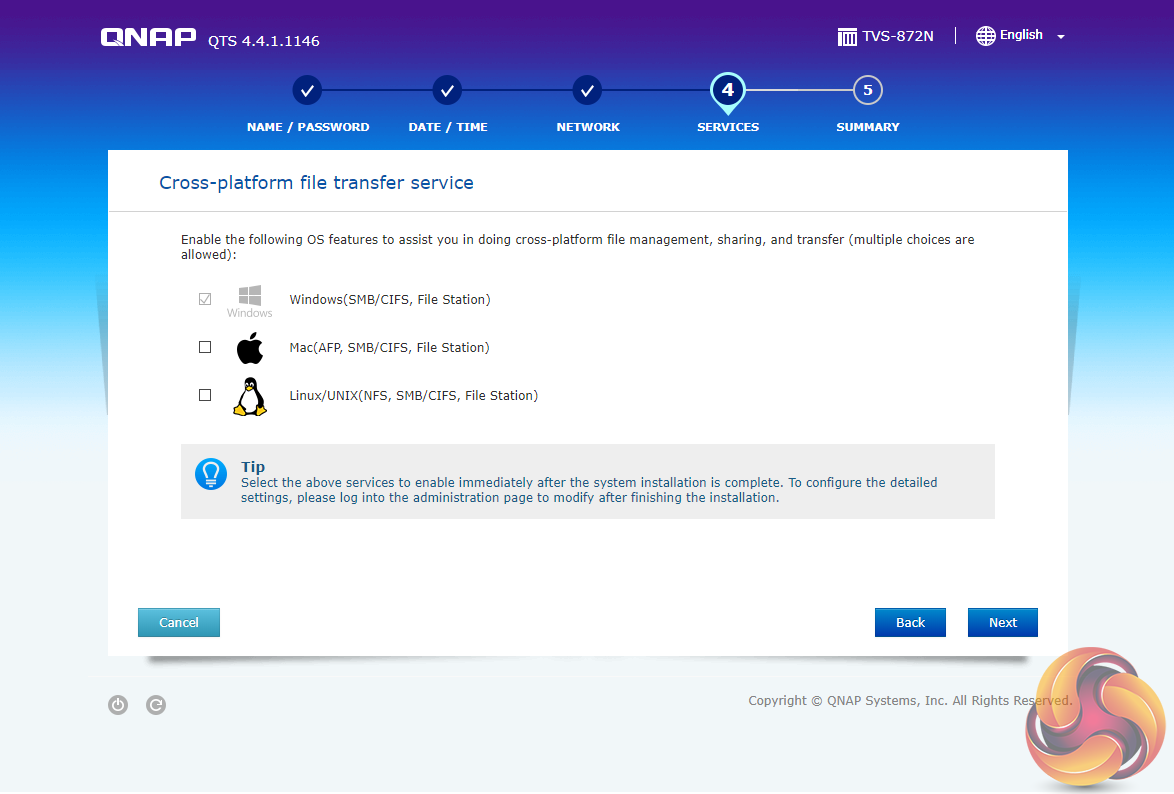Click the English language label

pos(1021,35)
